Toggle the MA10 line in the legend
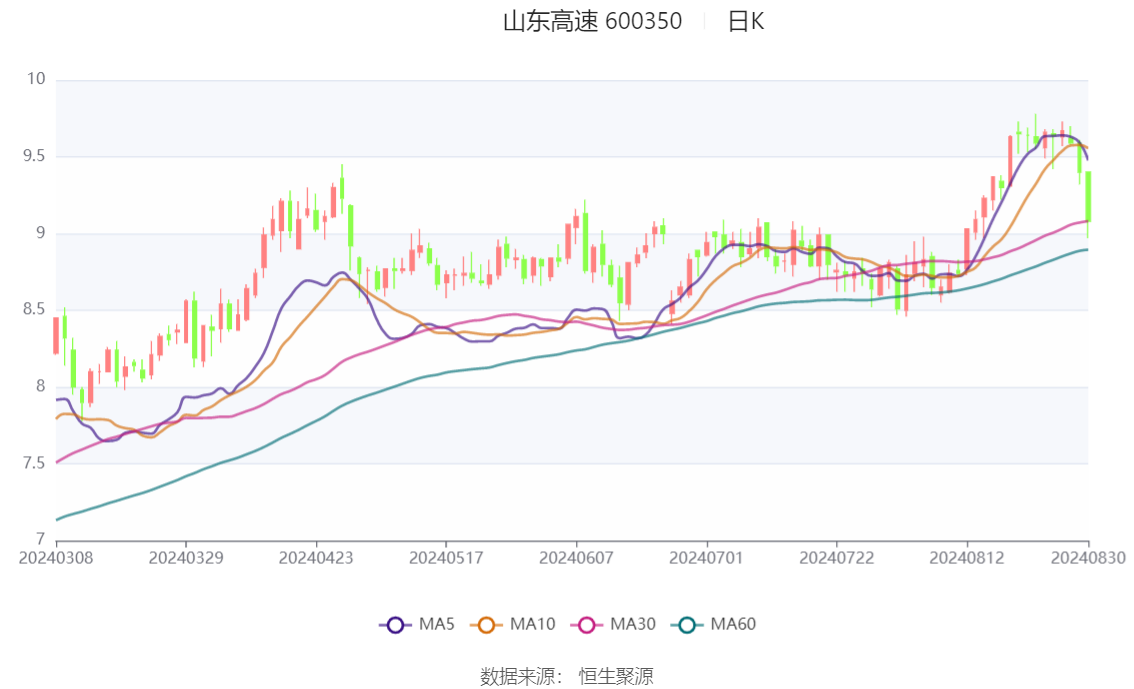Screen dimensions: 1134x689 tap(513, 625)
